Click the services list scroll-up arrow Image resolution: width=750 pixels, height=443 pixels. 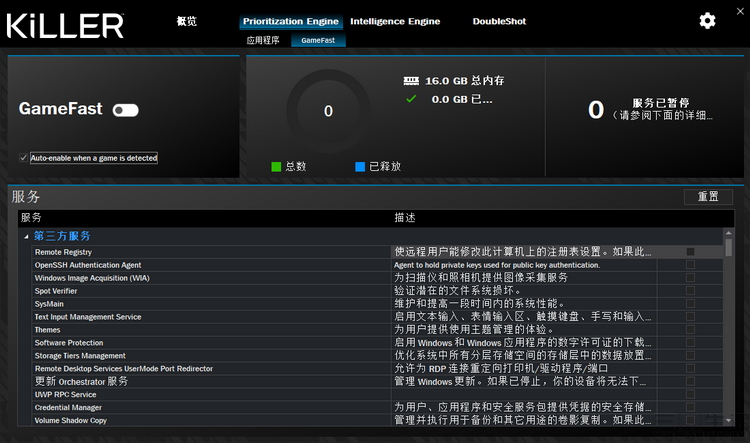(x=728, y=233)
